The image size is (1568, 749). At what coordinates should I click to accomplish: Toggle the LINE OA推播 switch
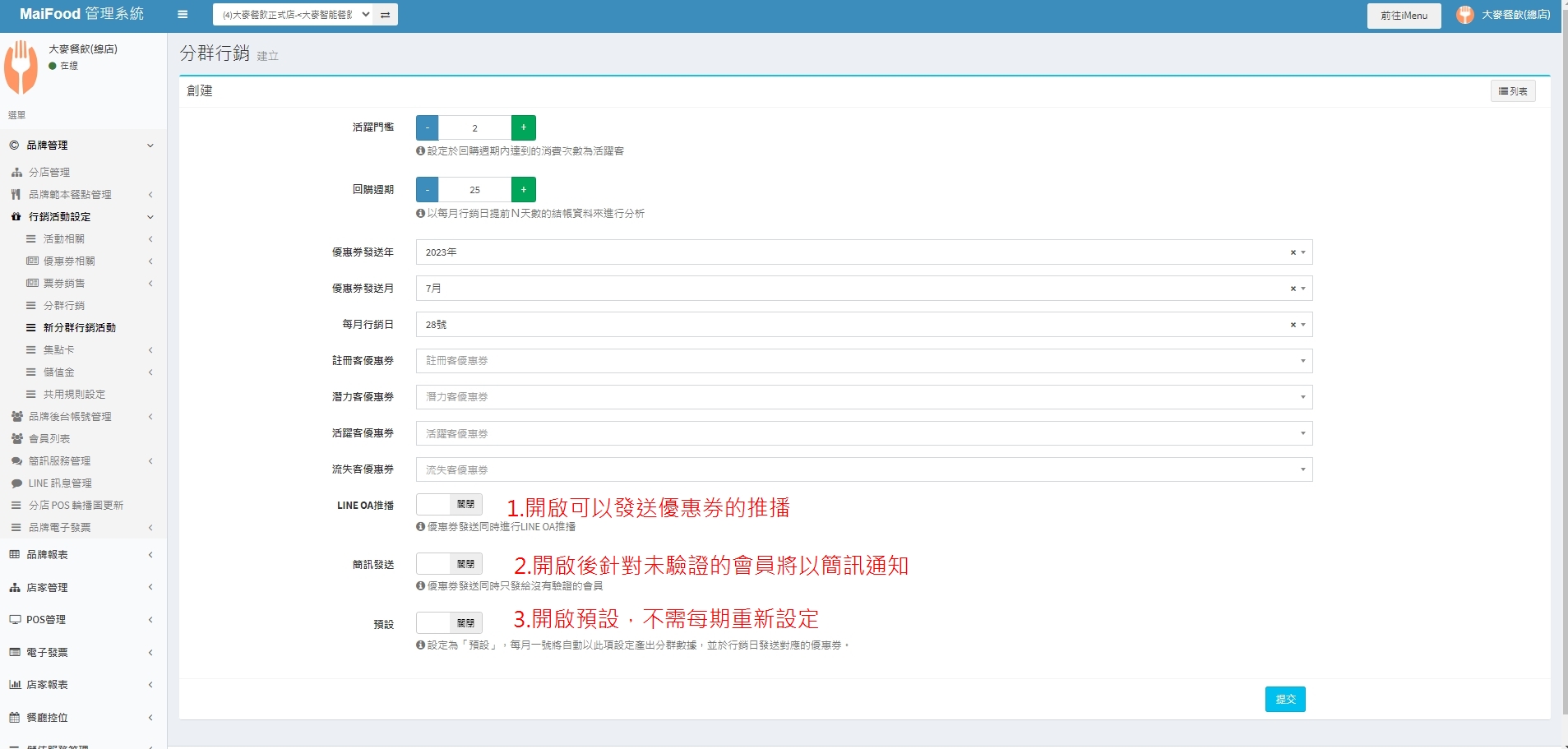[x=449, y=505]
